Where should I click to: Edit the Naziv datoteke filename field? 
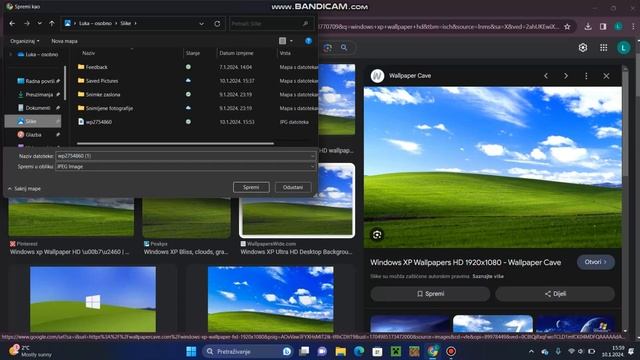(x=186, y=156)
